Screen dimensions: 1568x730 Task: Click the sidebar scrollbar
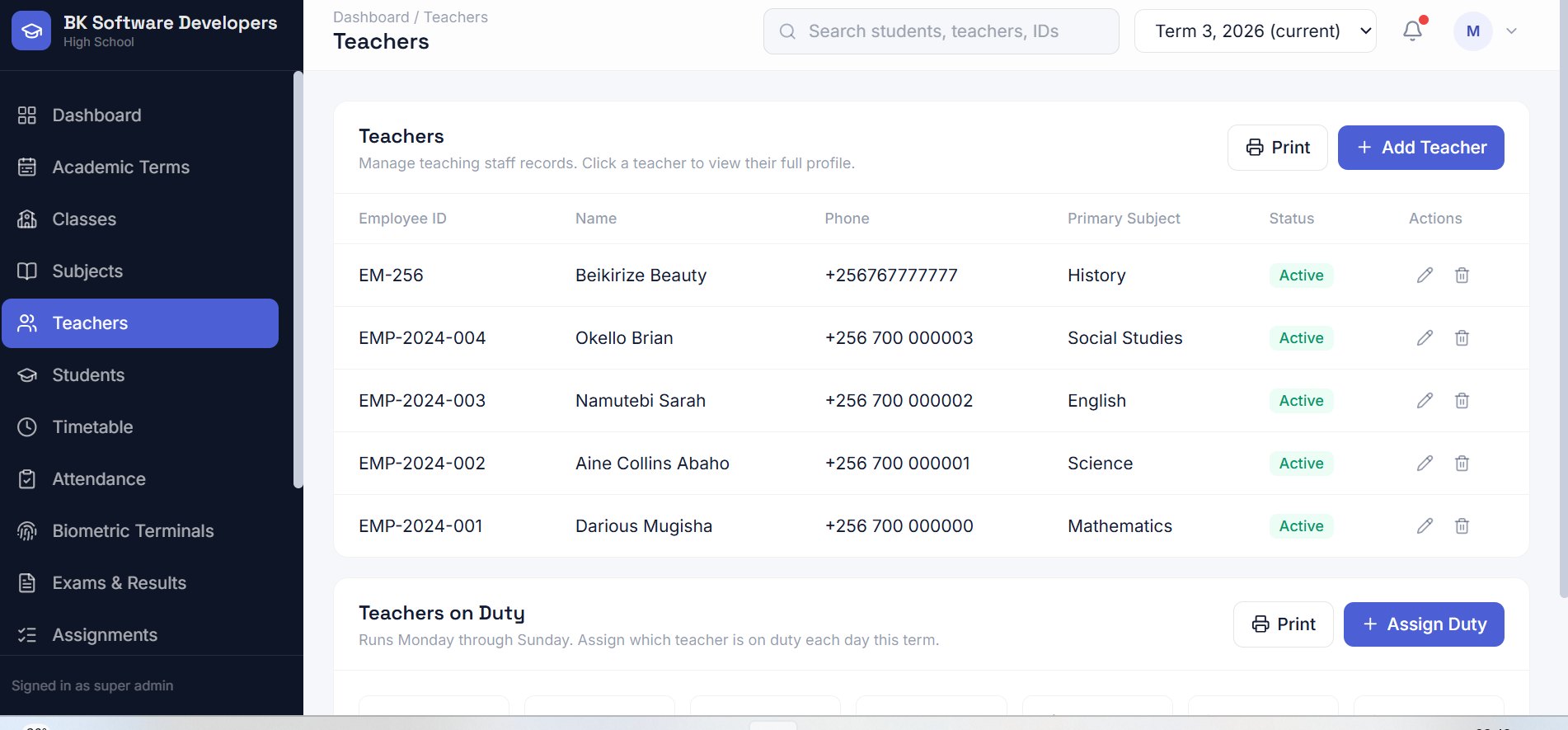298,280
